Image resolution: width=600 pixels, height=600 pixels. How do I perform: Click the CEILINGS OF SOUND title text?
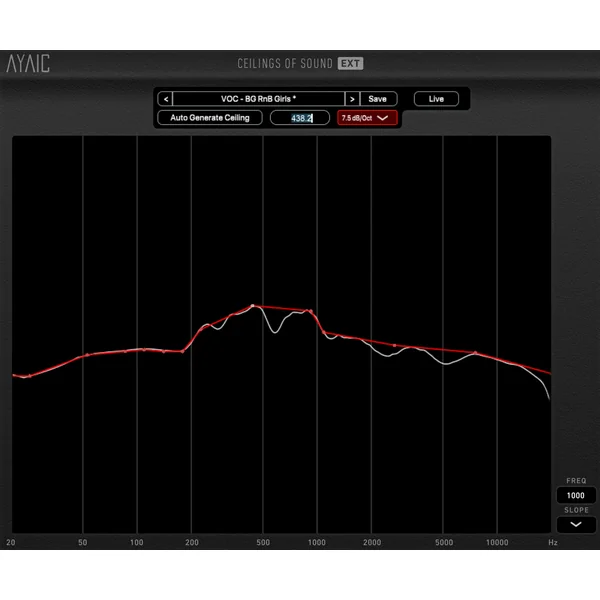(x=285, y=64)
